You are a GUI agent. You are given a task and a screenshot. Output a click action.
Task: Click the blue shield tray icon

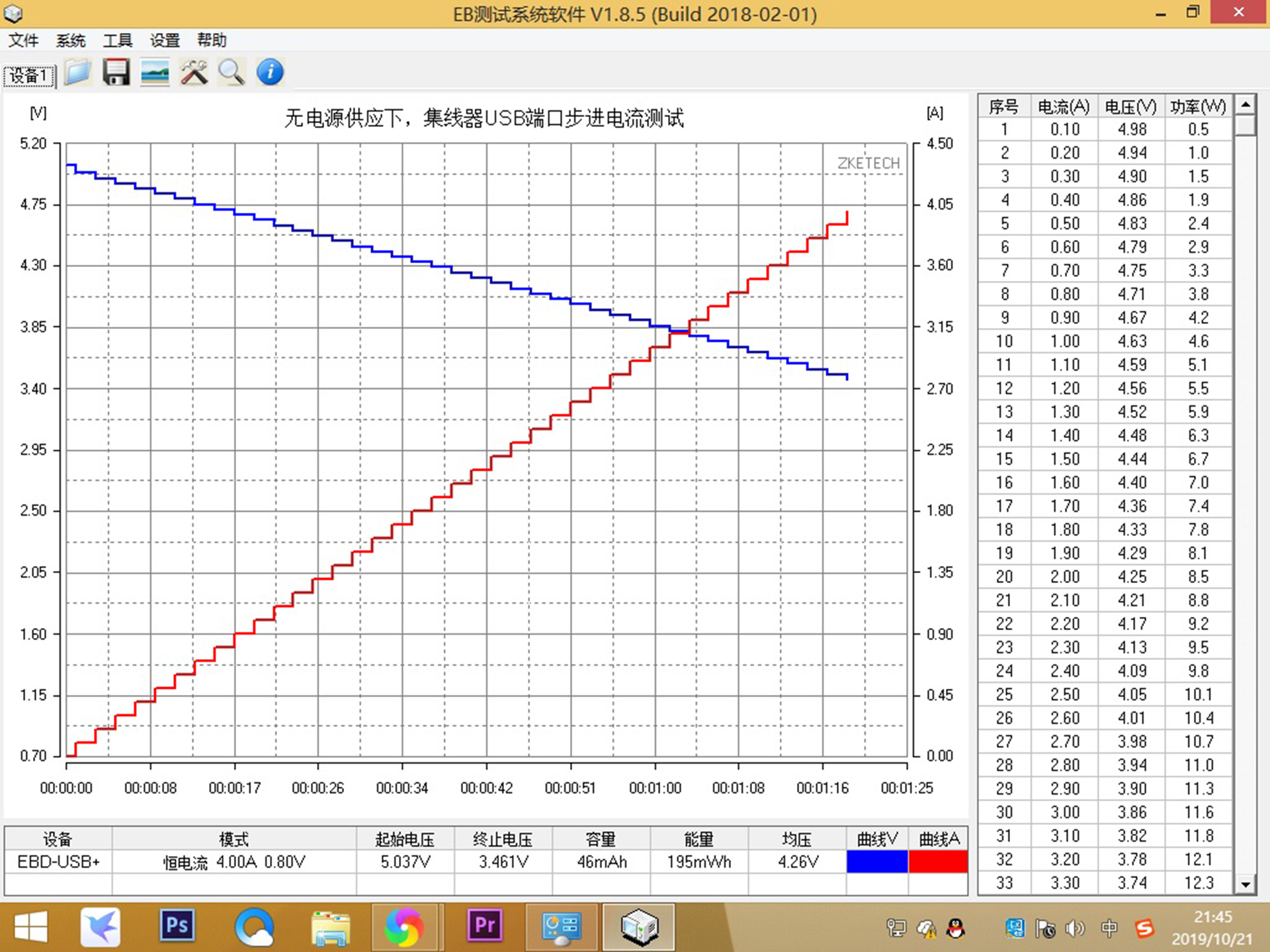(x=1015, y=929)
